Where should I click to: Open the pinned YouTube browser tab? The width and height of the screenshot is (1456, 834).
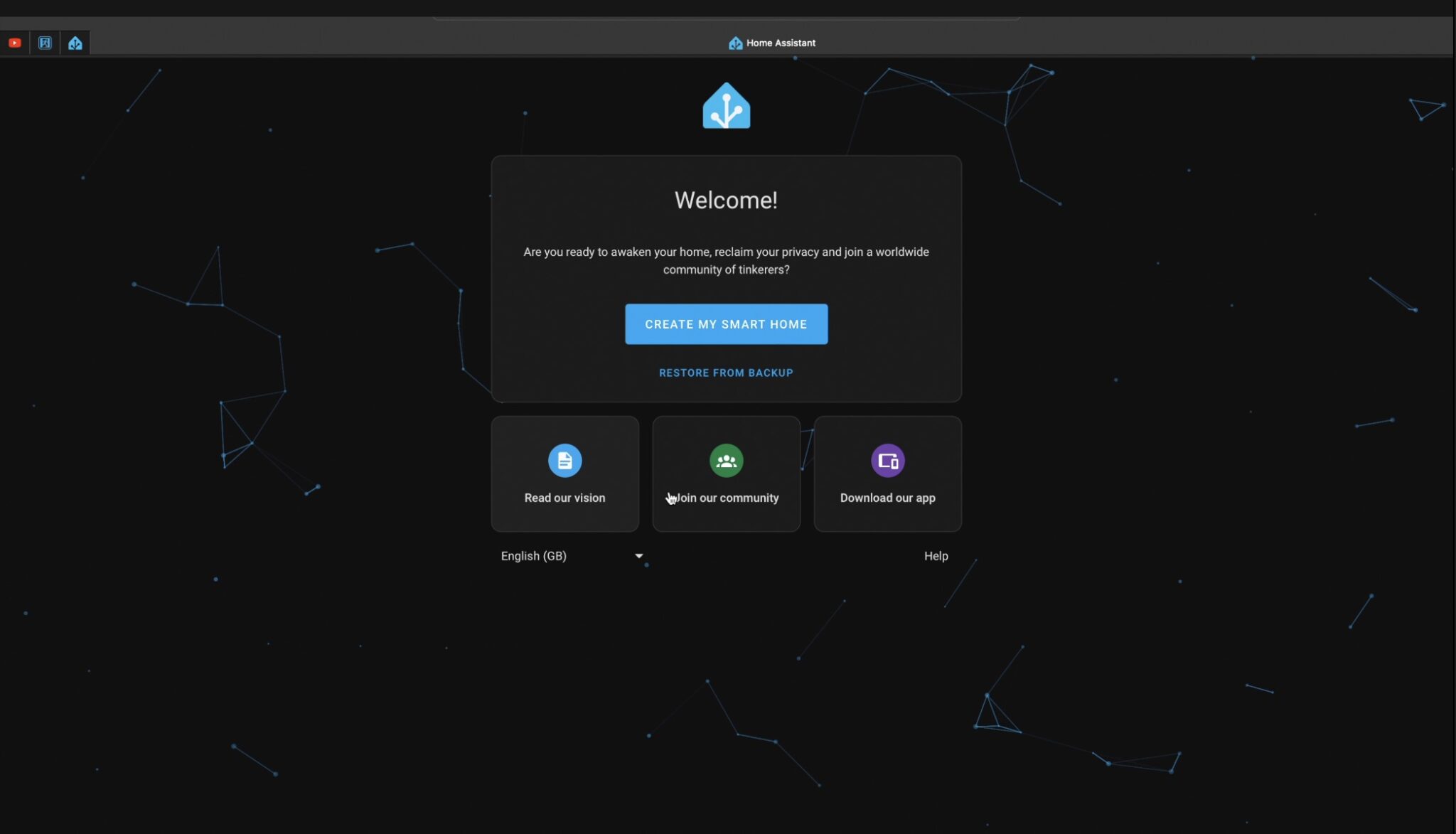click(15, 42)
